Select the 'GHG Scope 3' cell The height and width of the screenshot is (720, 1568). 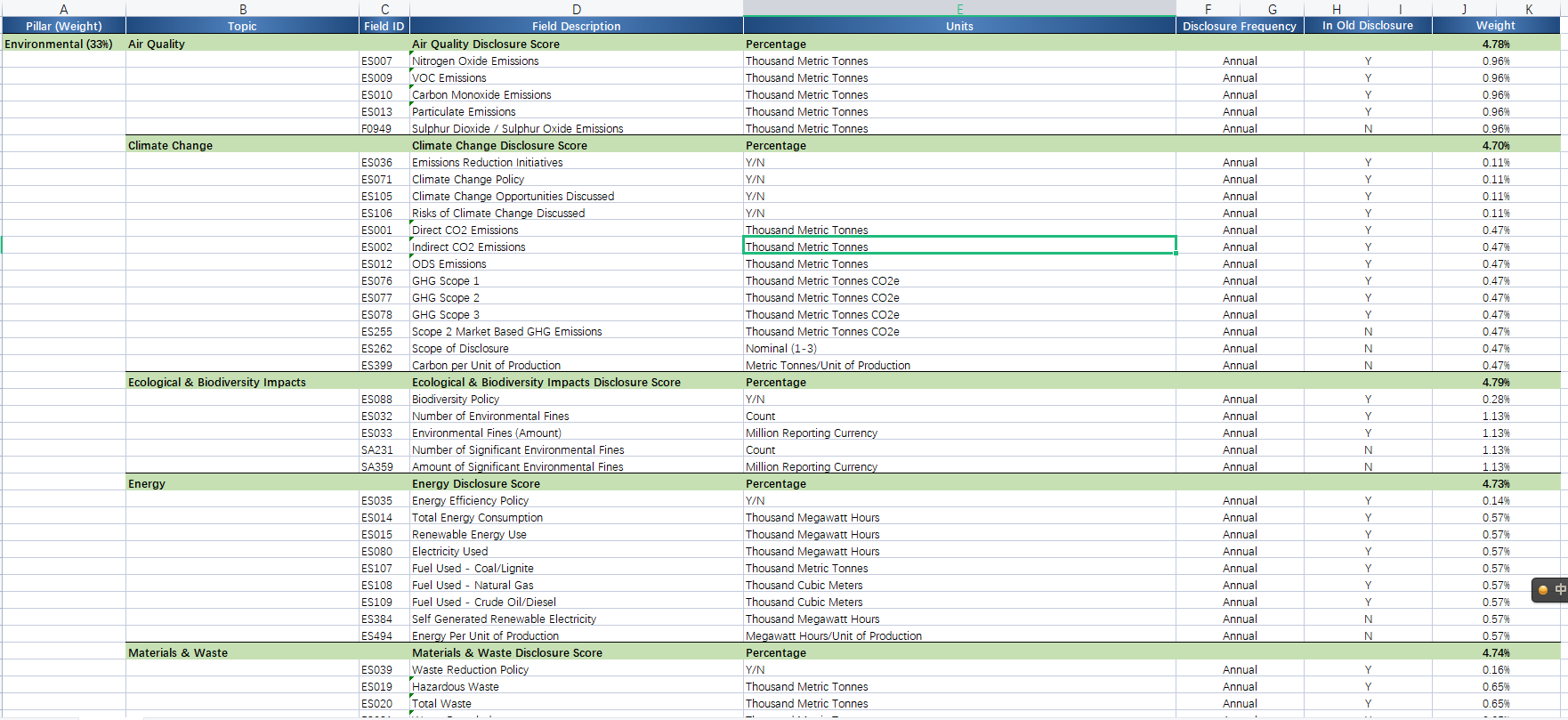[x=577, y=314]
